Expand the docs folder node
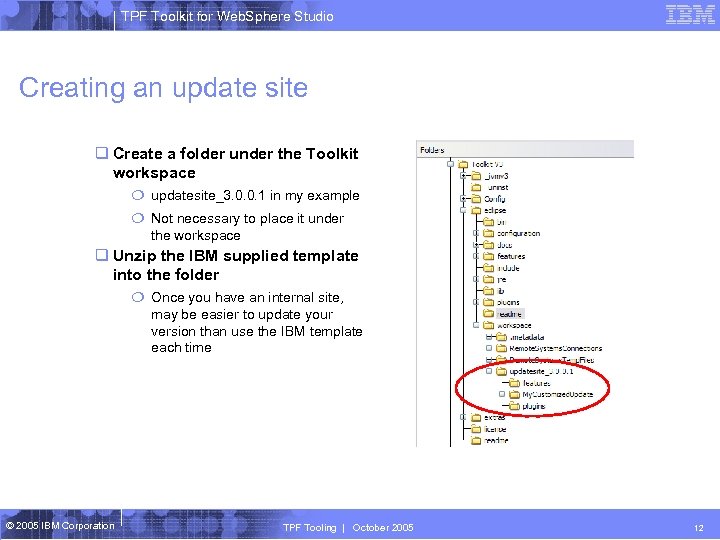The width and height of the screenshot is (720, 540). click(476, 244)
